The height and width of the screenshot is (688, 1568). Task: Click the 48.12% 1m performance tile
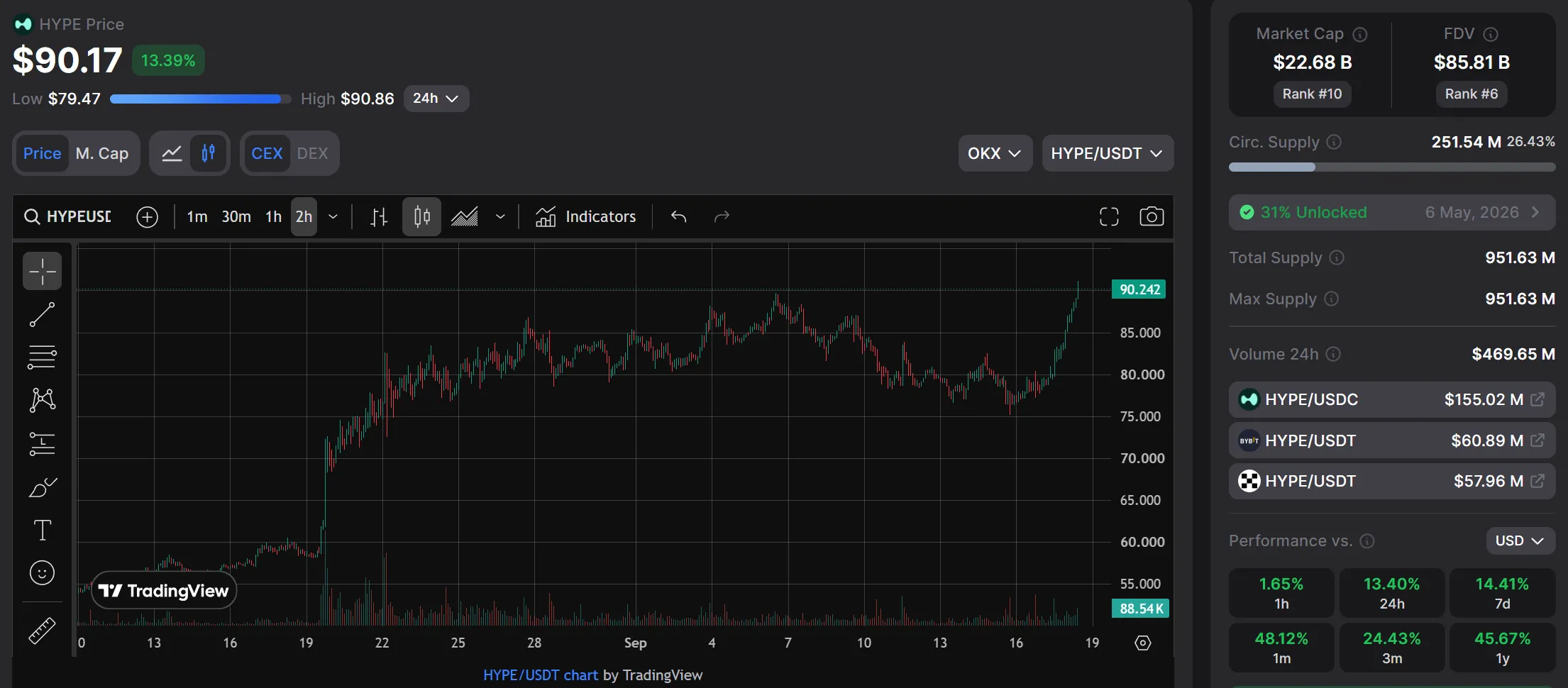tap(1281, 648)
